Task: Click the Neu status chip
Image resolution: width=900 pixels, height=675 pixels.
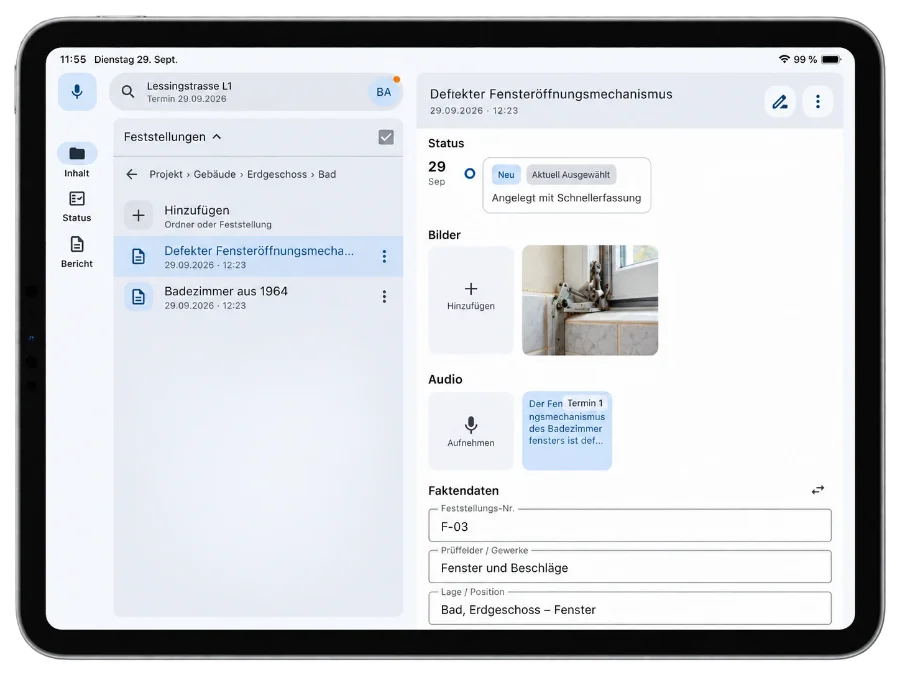Action: [x=506, y=174]
